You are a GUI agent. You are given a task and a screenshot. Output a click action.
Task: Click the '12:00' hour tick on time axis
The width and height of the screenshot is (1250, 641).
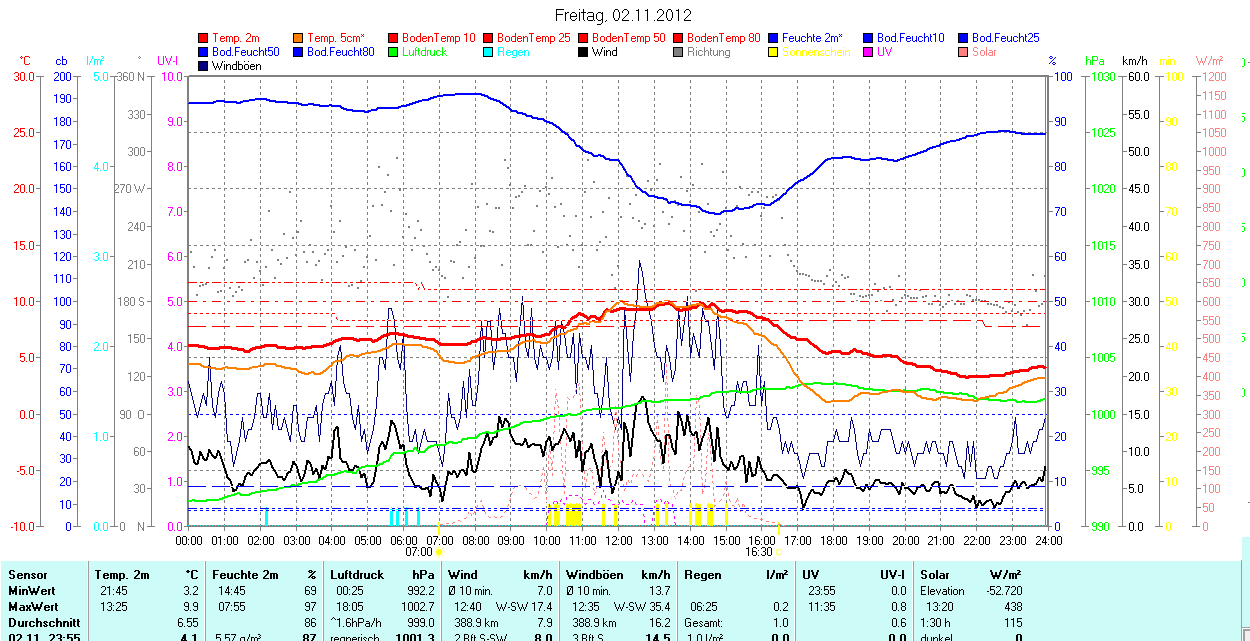pos(618,540)
